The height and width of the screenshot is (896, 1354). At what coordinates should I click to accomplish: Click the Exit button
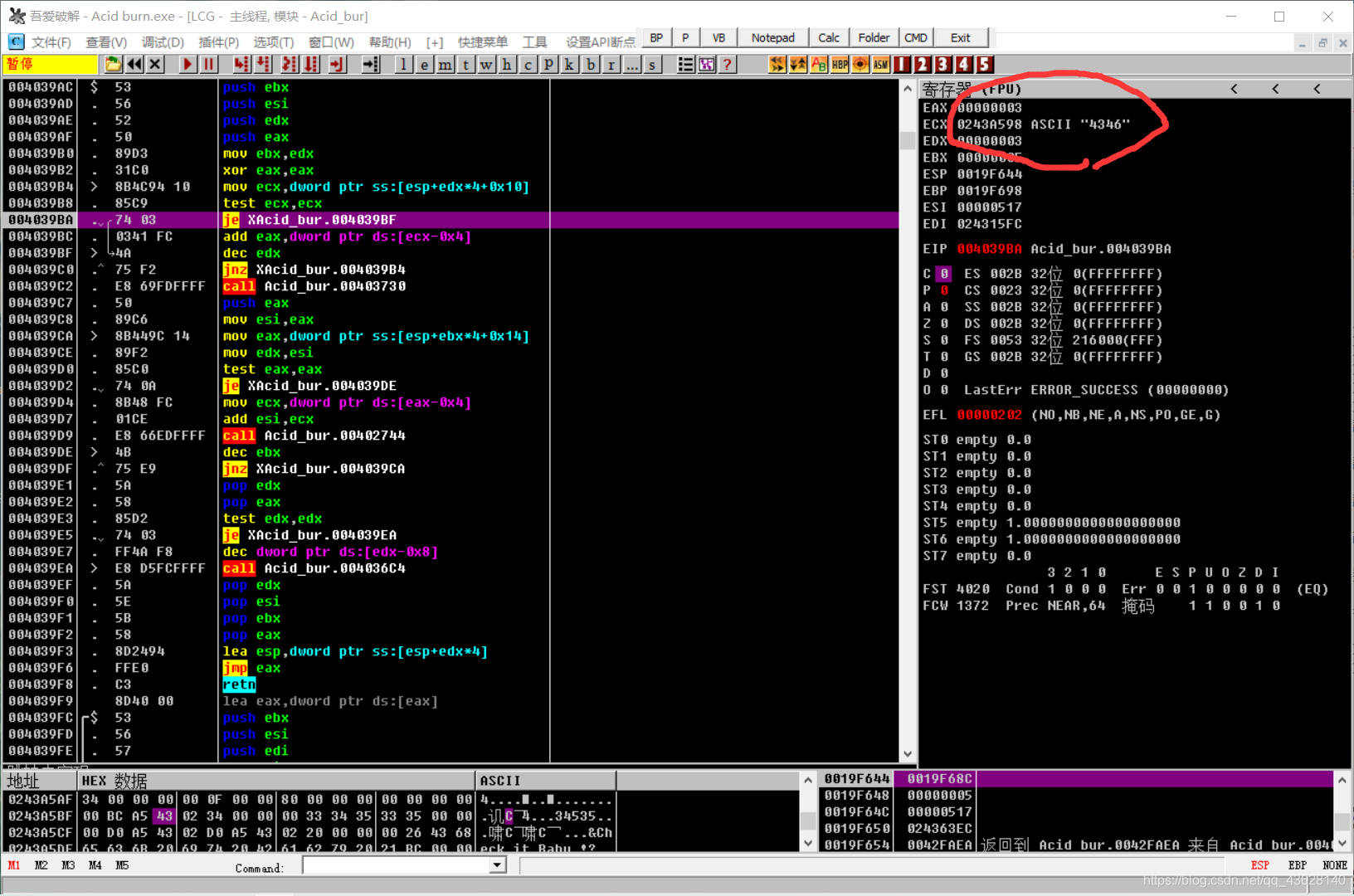961,37
